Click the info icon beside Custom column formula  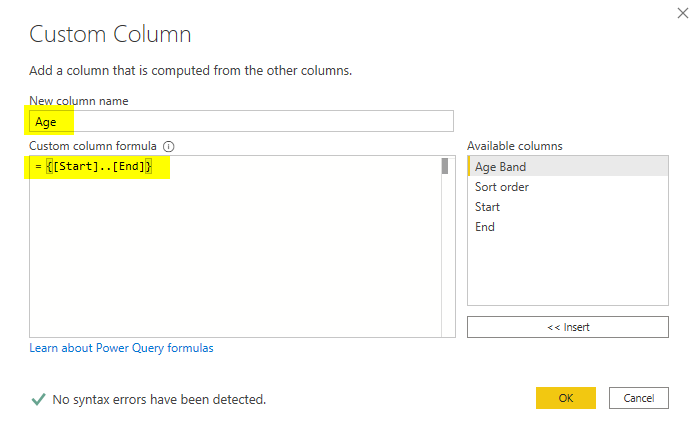click(168, 146)
